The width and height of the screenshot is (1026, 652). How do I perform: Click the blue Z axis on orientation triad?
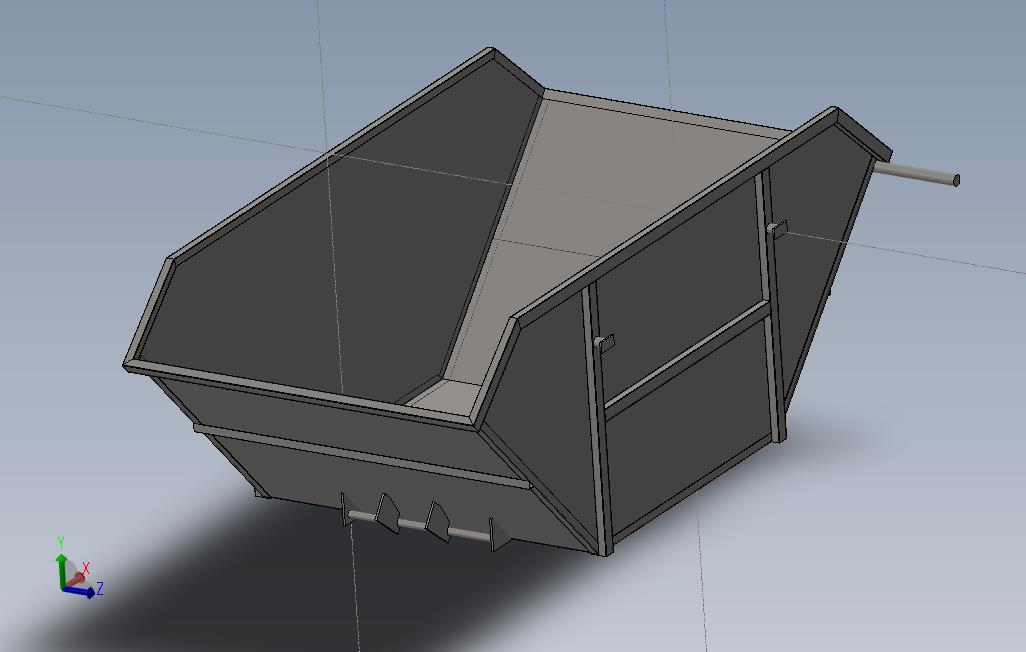coord(80,592)
